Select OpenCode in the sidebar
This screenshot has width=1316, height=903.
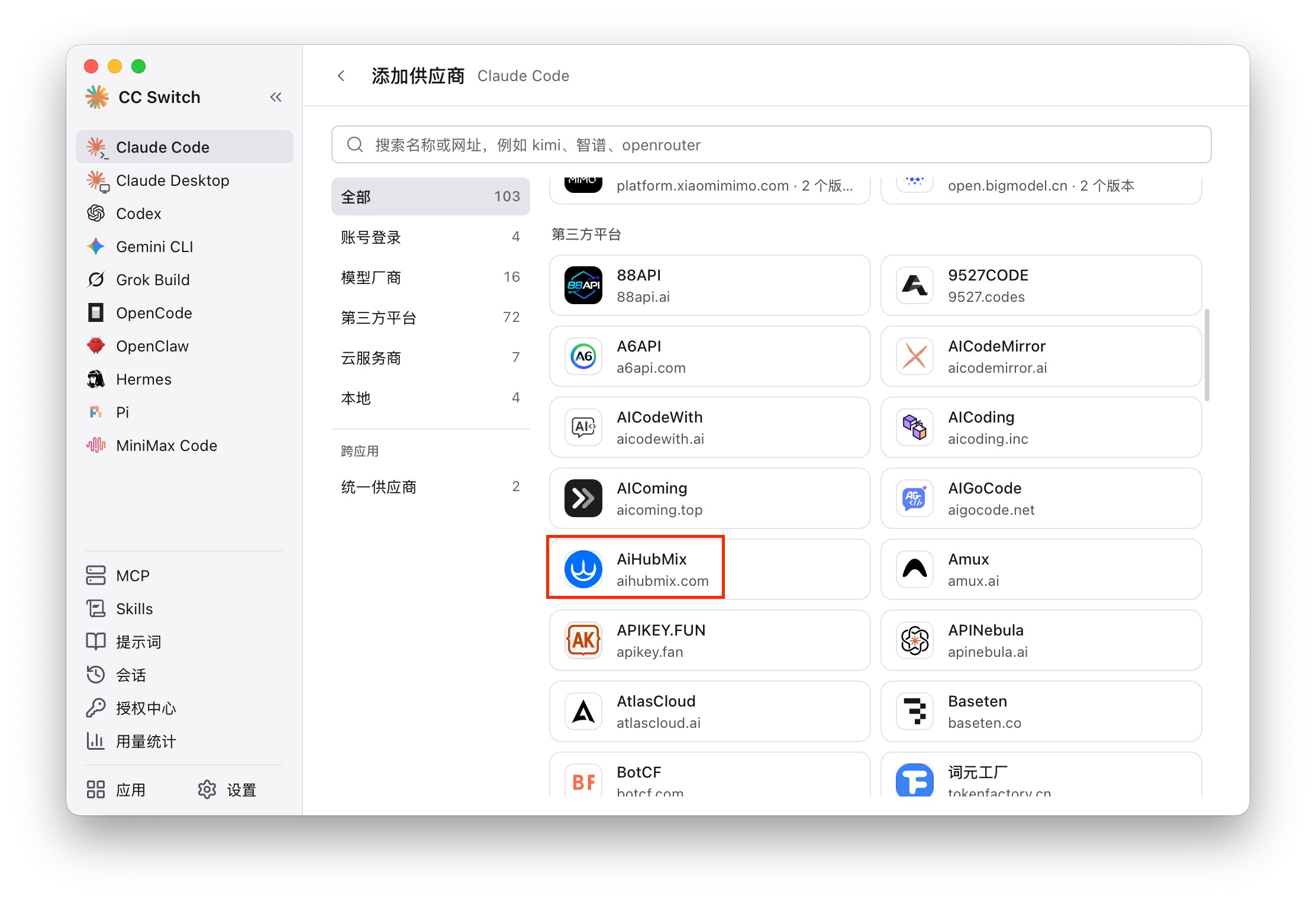click(x=185, y=313)
